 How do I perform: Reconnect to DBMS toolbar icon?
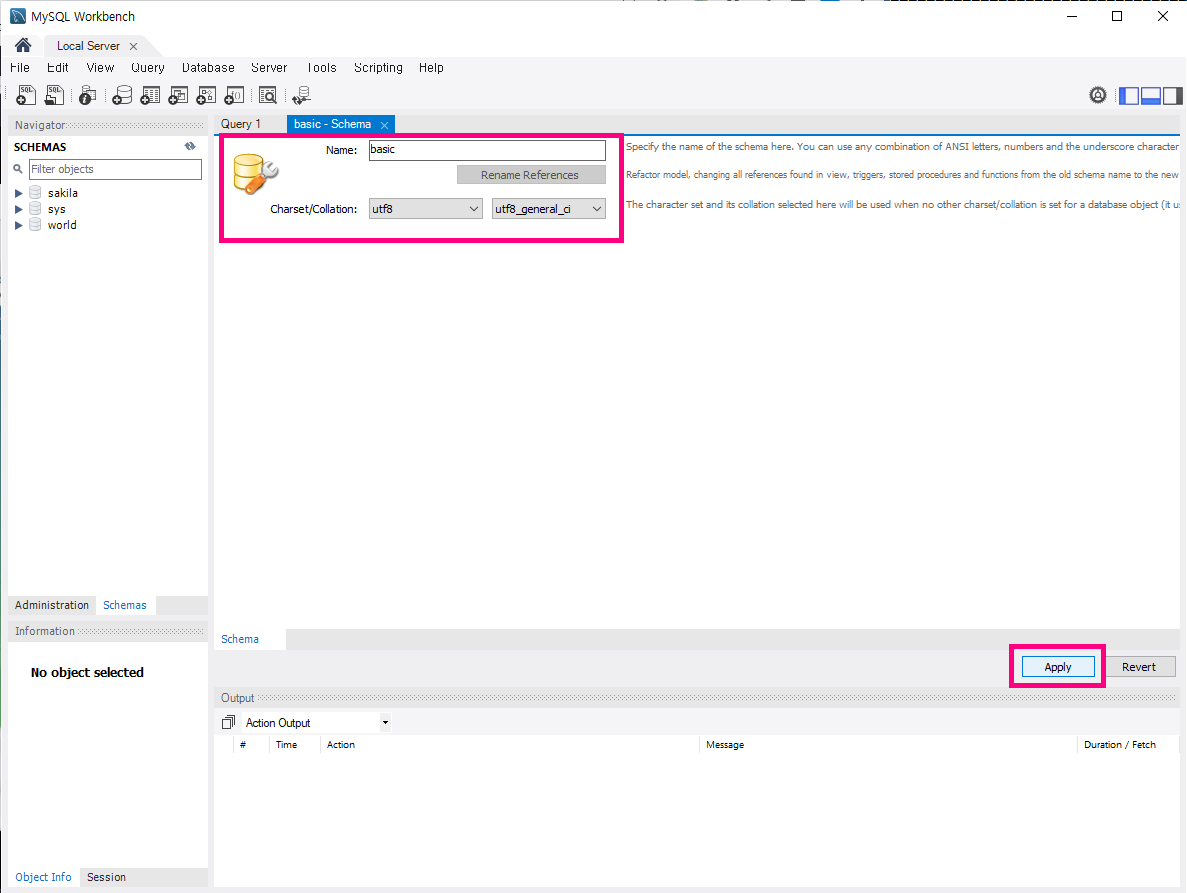(x=301, y=95)
